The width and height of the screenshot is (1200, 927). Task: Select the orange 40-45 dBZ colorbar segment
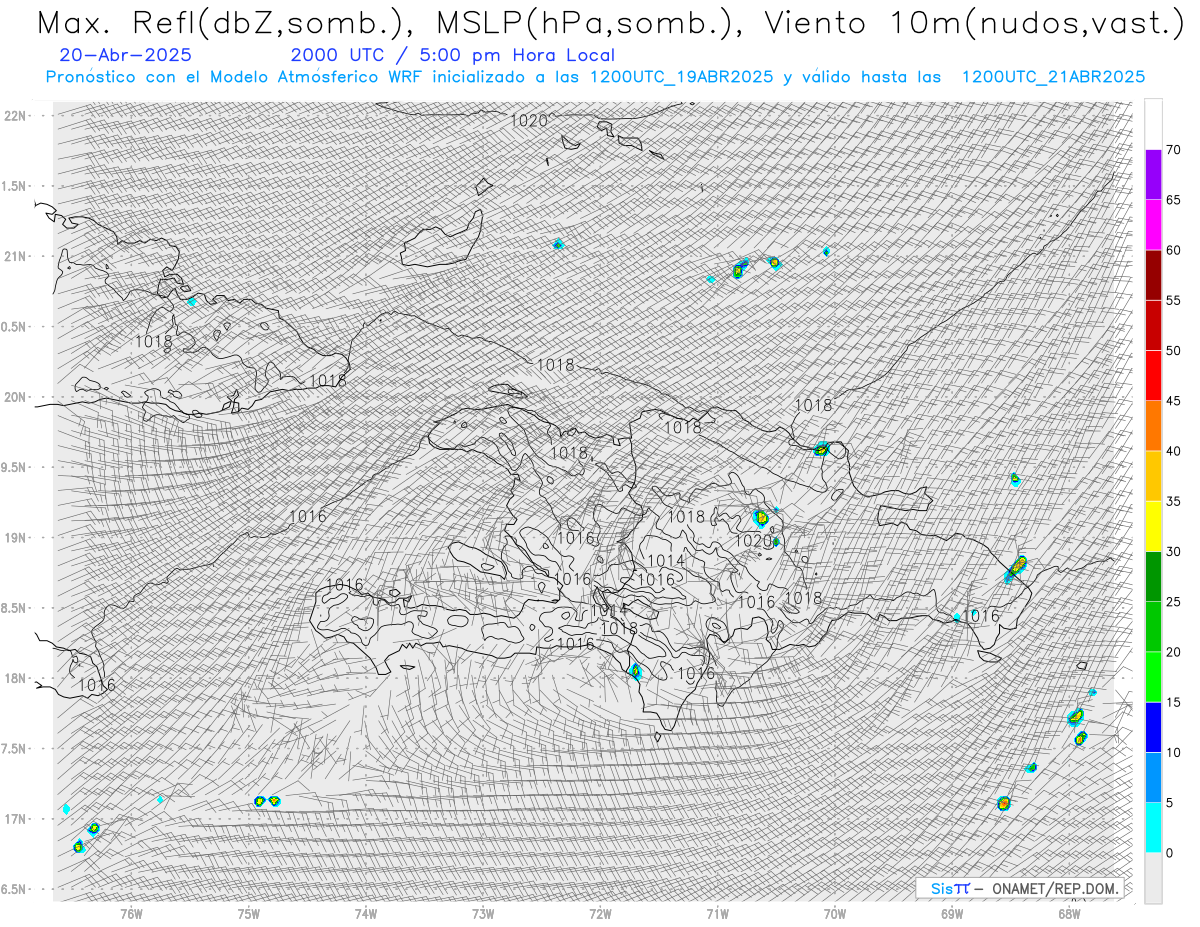tap(1153, 426)
